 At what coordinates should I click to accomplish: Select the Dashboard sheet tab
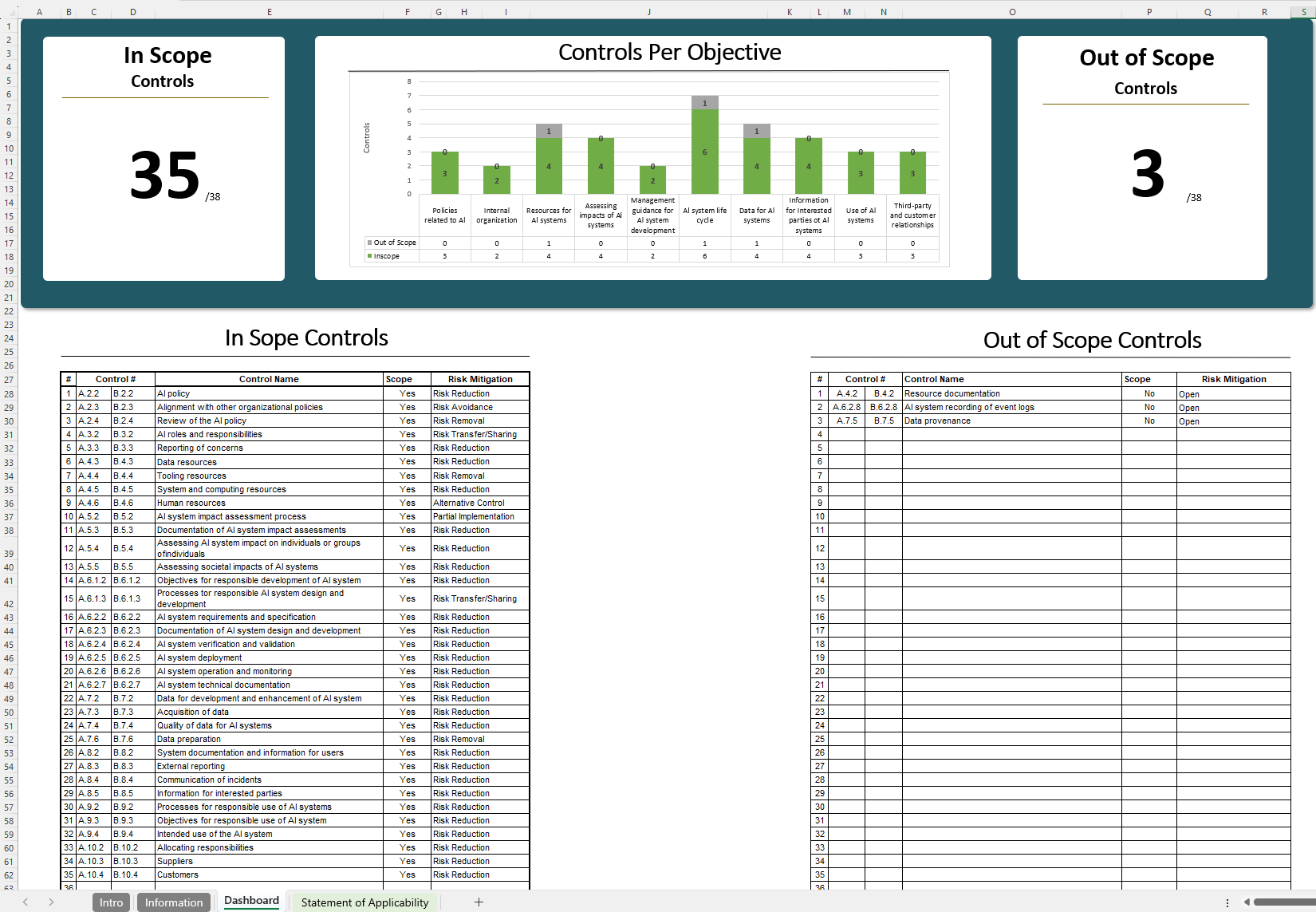pos(251,901)
